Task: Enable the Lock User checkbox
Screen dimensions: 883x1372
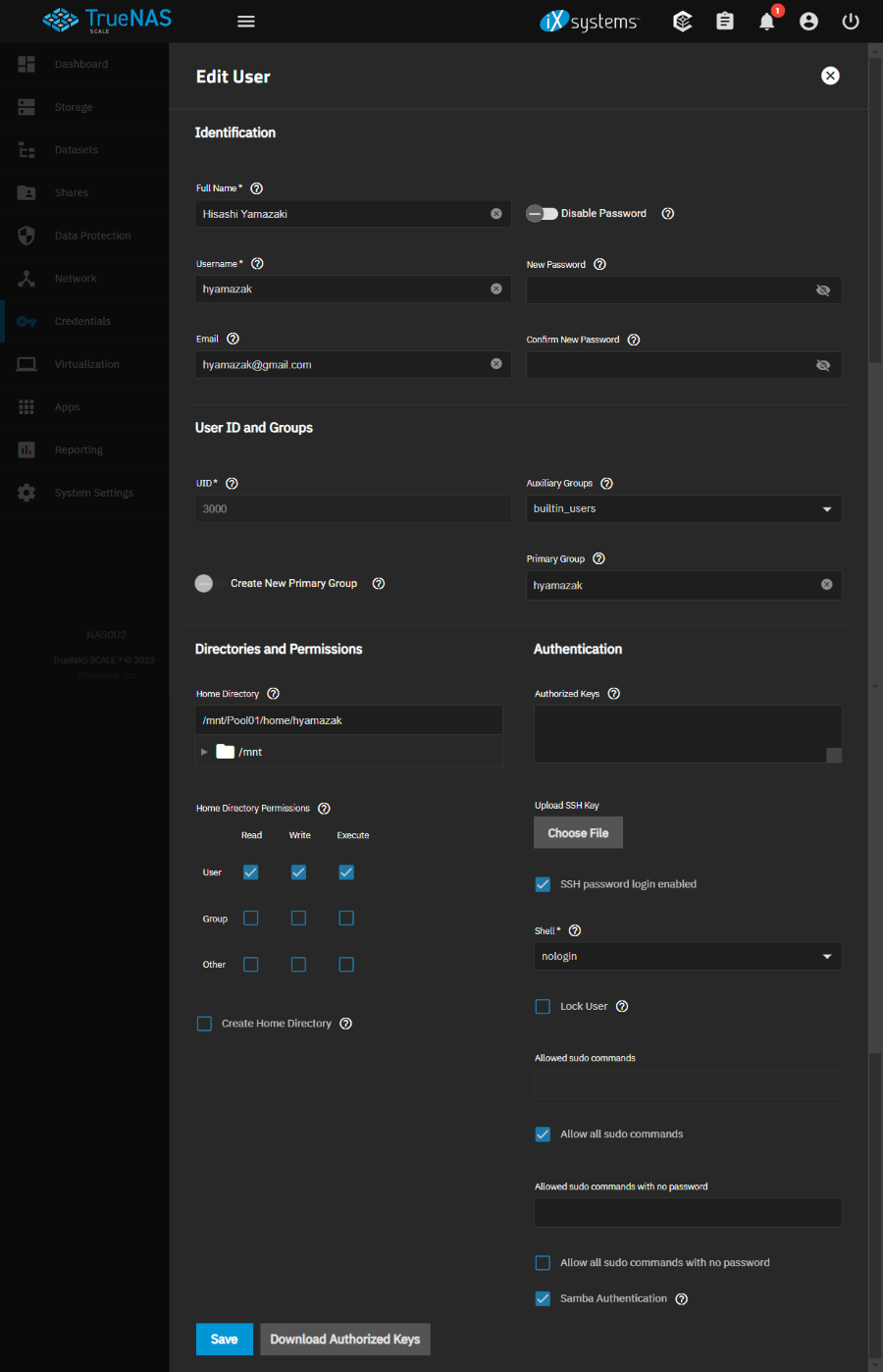Action: click(x=543, y=1007)
